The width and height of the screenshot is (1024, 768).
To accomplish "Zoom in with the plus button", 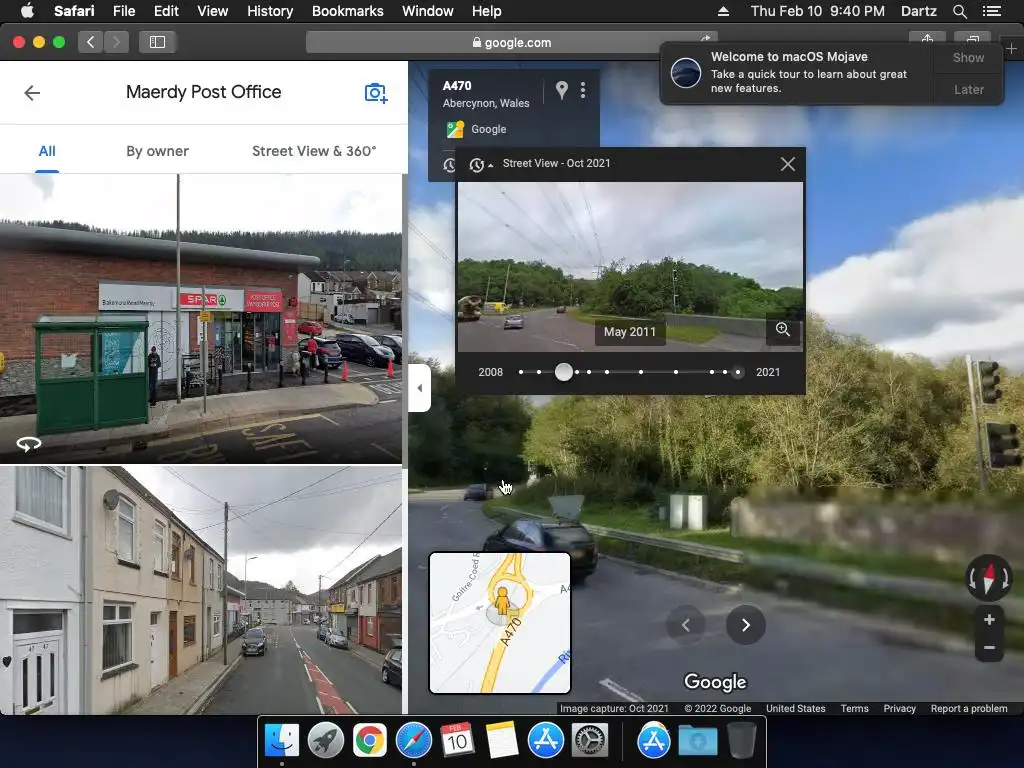I will 989,620.
